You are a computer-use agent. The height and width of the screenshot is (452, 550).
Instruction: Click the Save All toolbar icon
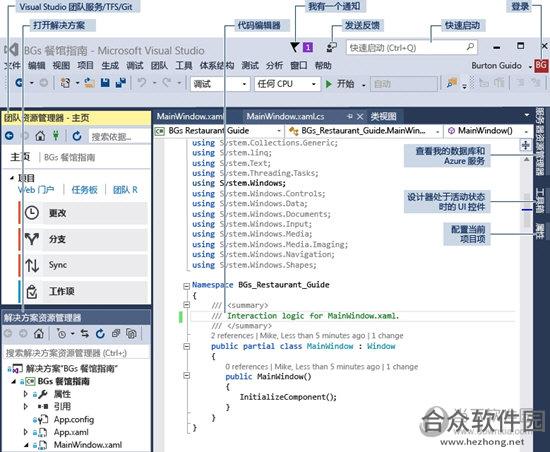coord(121,83)
